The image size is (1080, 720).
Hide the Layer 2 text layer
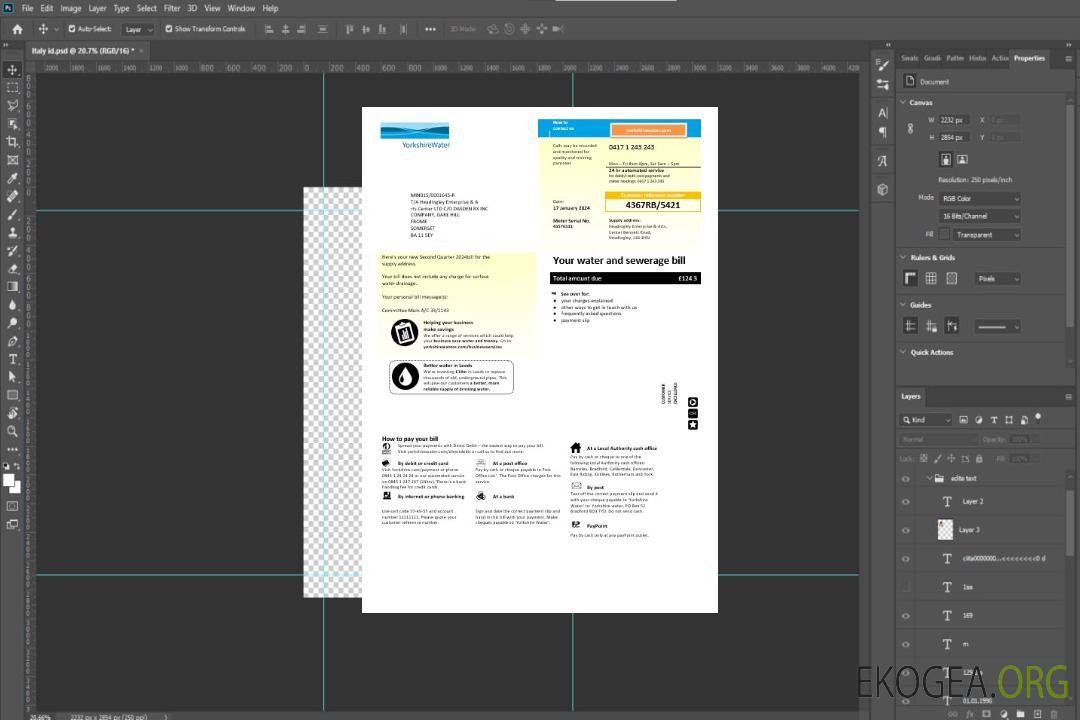[x=906, y=502]
